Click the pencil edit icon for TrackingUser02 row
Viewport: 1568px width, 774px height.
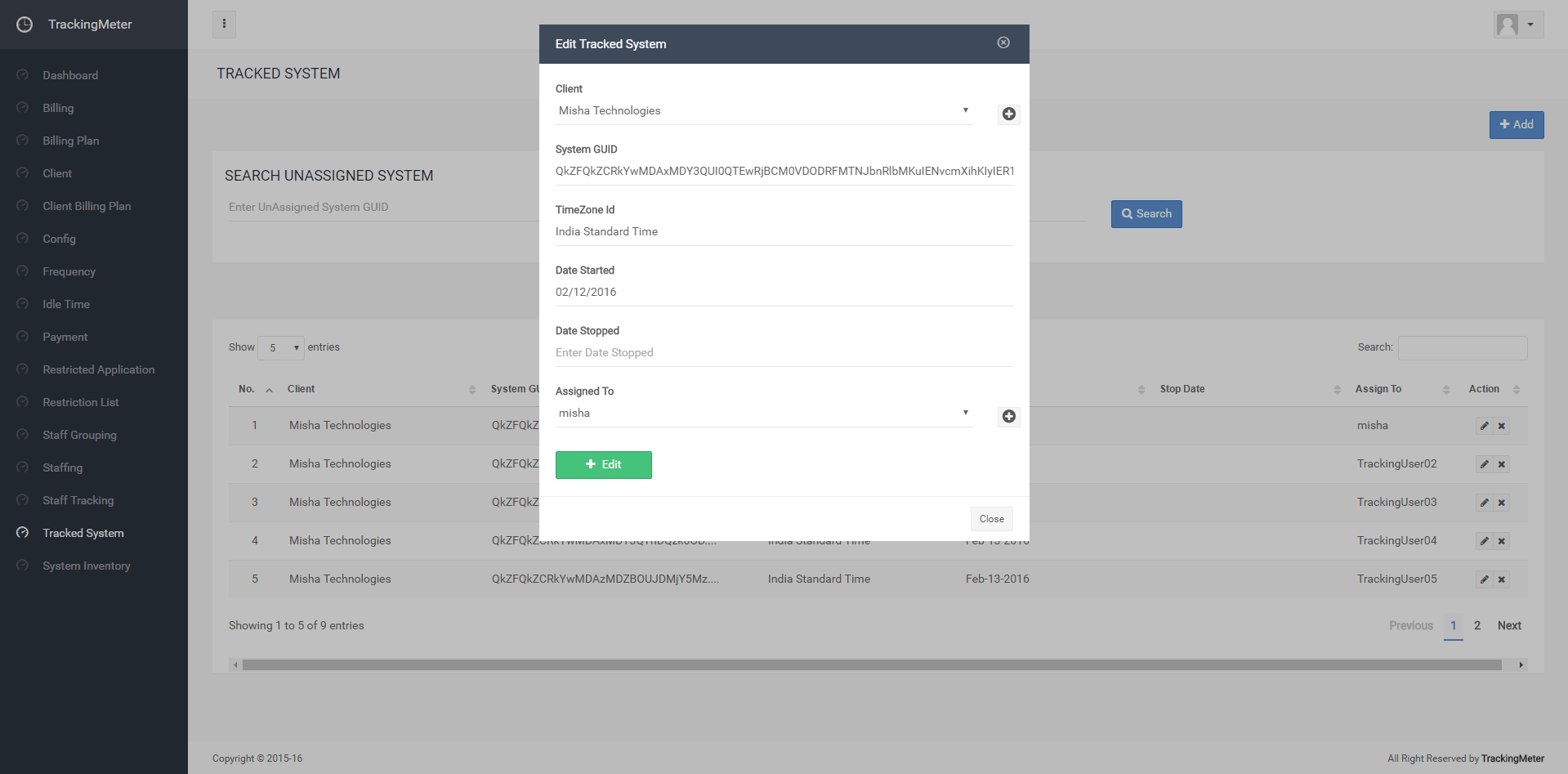coord(1484,464)
